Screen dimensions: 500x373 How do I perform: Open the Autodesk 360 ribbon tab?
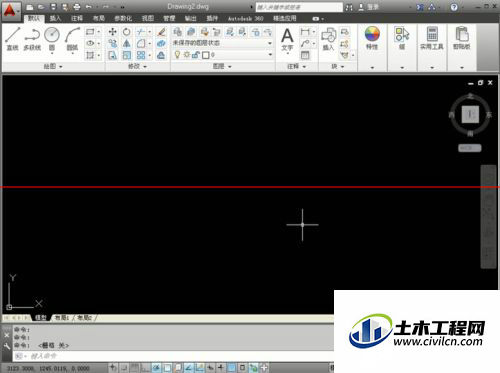point(246,19)
